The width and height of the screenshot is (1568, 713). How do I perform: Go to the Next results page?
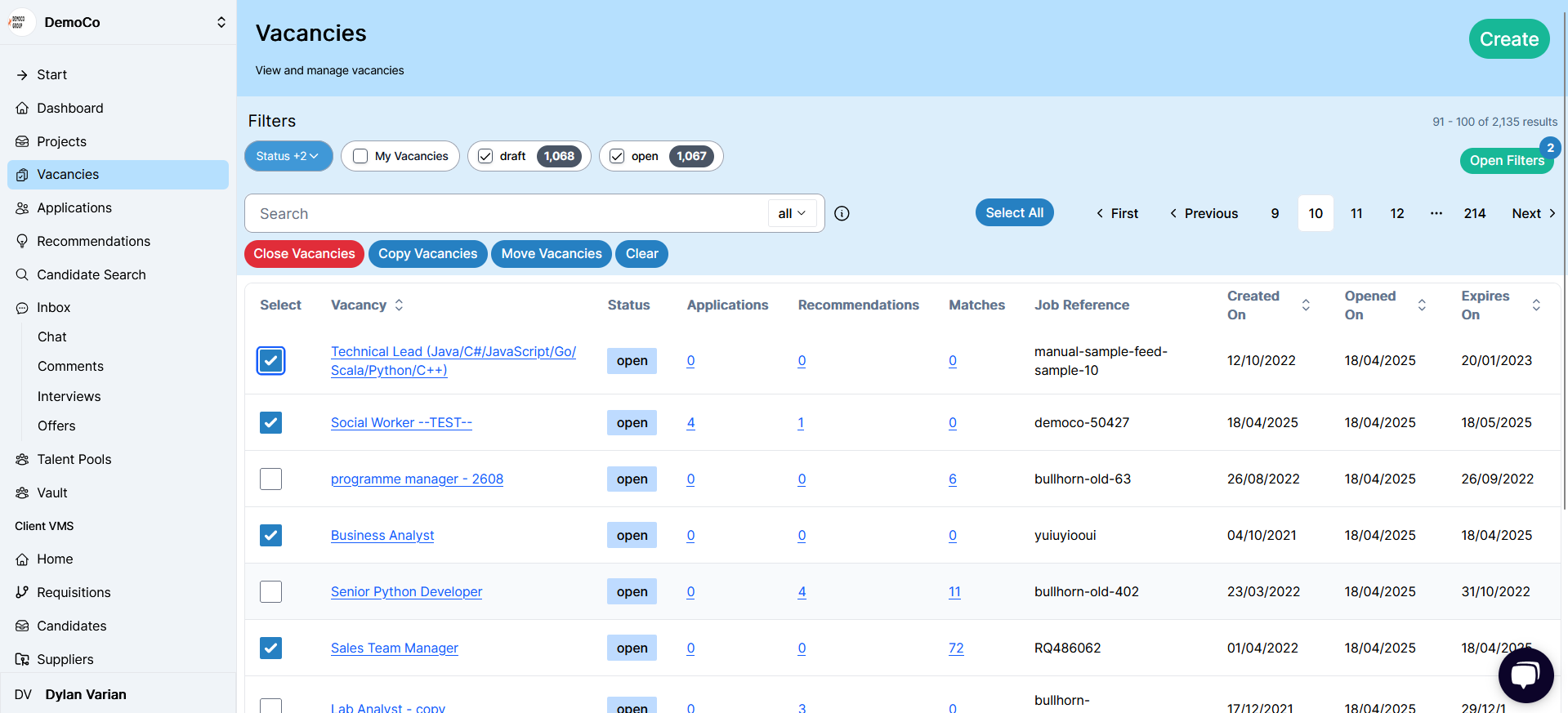point(1534,213)
